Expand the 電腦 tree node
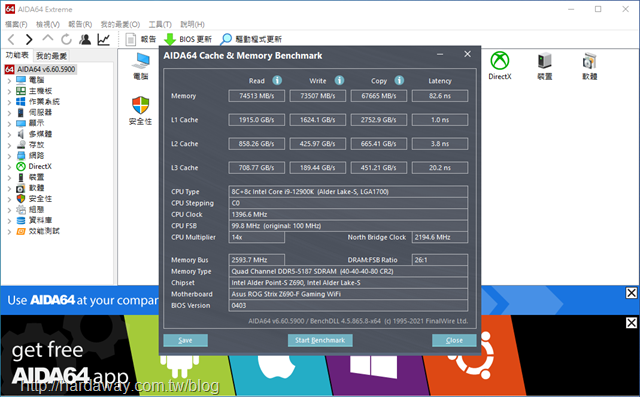Viewport: 640px width, 397px height. tap(9, 80)
